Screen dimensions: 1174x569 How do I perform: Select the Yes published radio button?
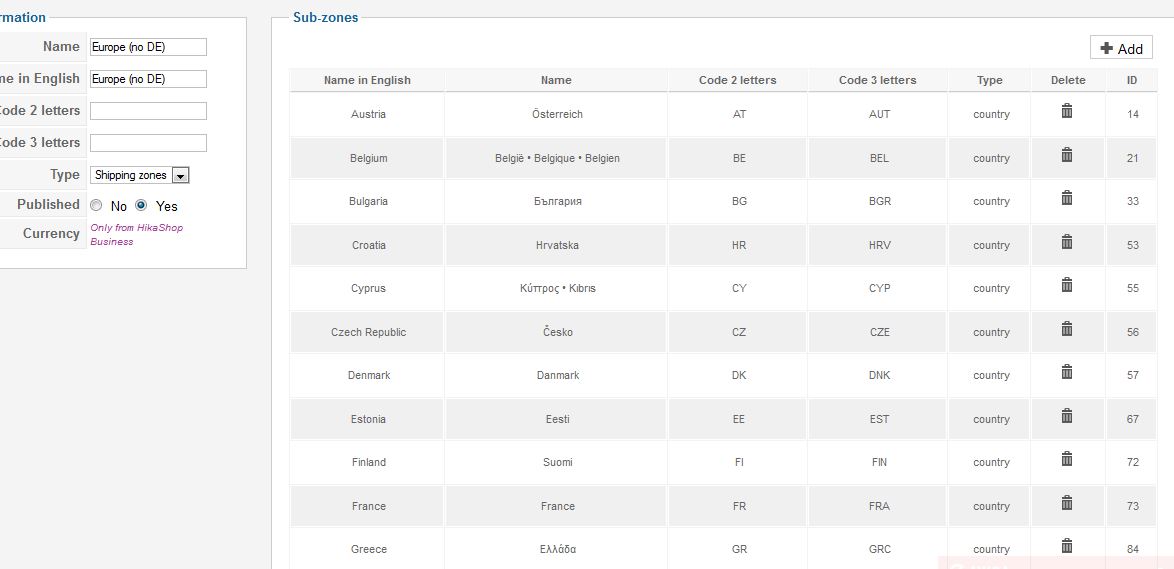[x=141, y=205]
